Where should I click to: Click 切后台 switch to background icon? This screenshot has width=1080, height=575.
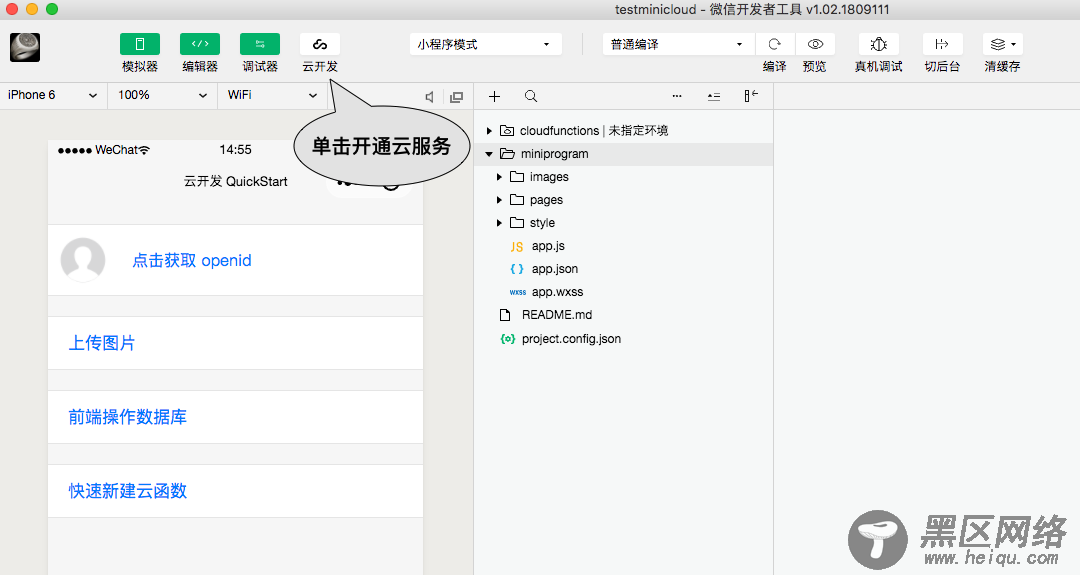(942, 44)
